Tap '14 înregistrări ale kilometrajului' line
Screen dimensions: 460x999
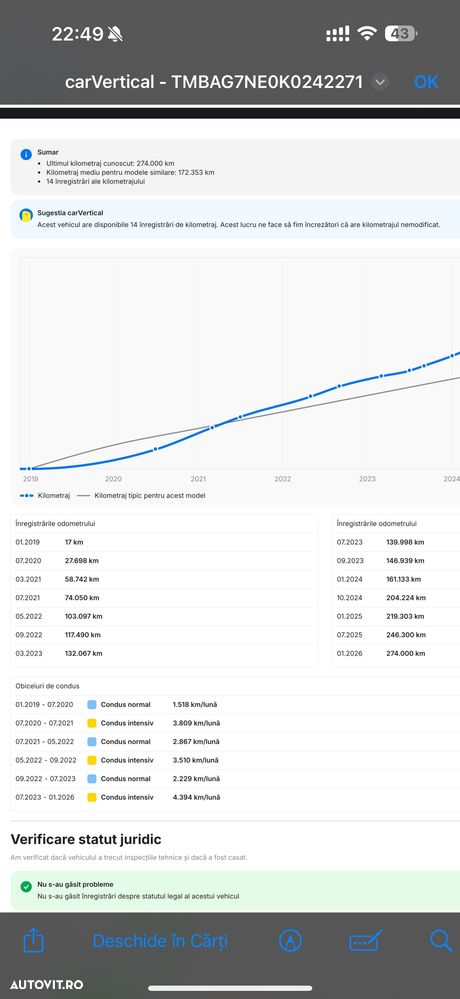[x=96, y=182]
